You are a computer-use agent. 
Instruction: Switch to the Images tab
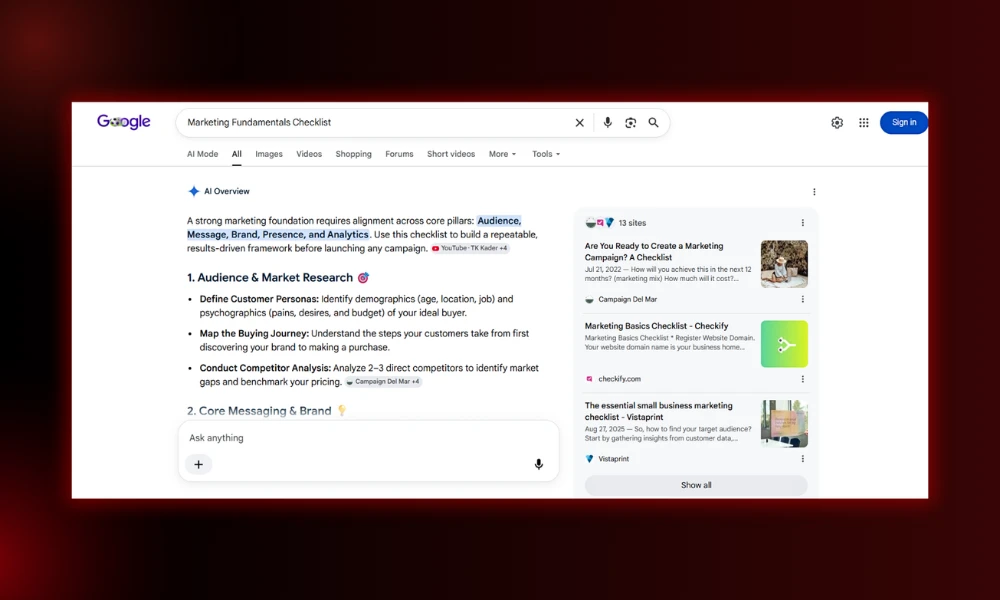[268, 154]
